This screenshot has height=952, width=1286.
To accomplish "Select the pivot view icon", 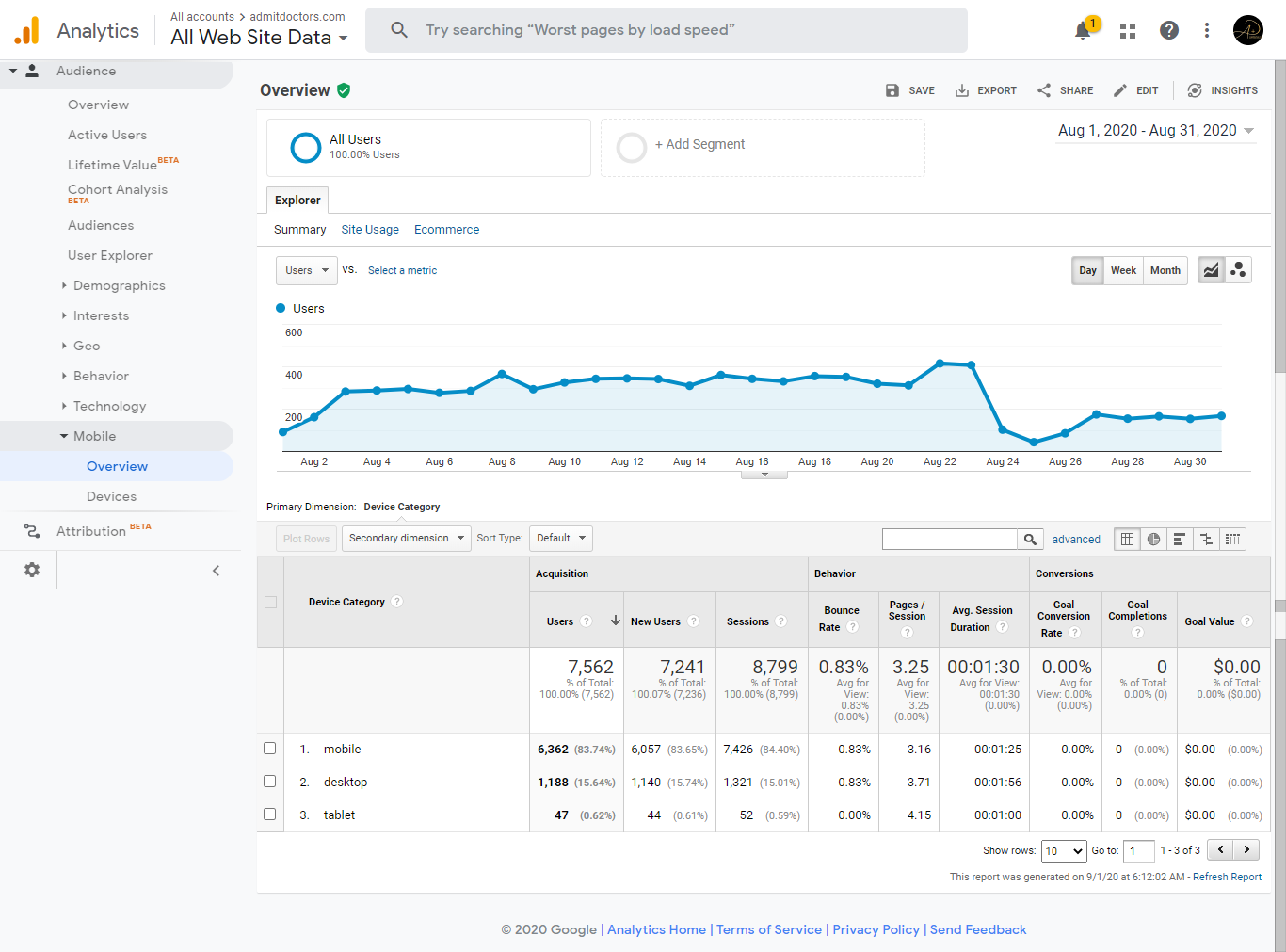I will coord(1232,540).
